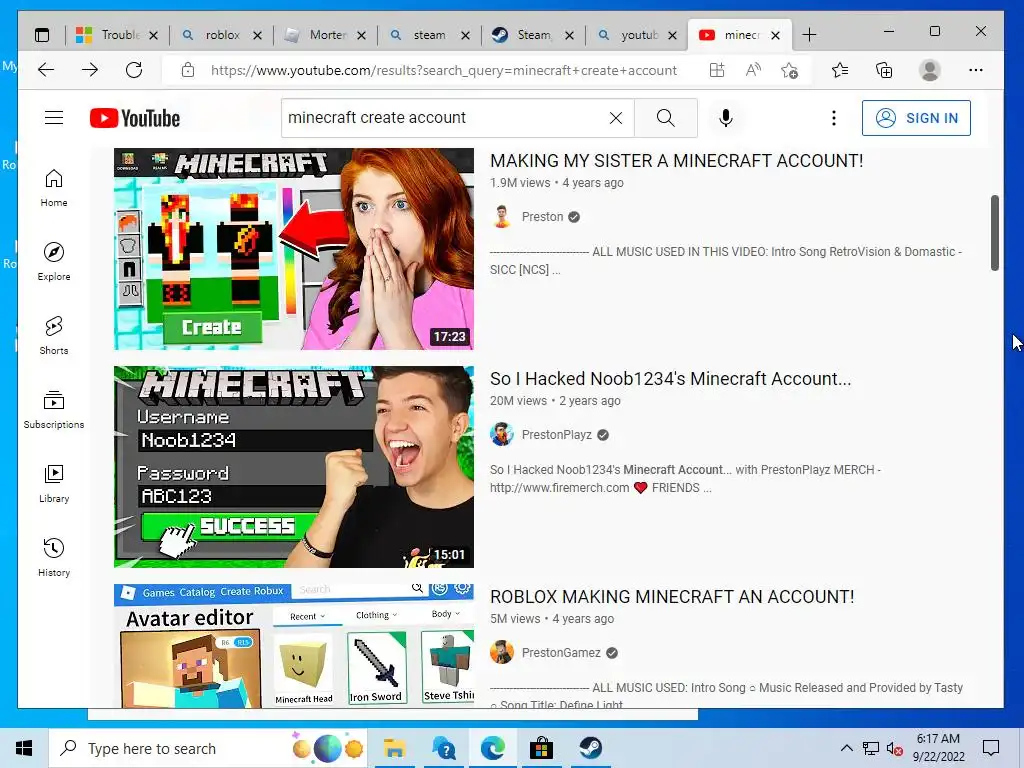This screenshot has width=1024, height=768.
Task: Click the SIGN IN button
Action: [916, 118]
